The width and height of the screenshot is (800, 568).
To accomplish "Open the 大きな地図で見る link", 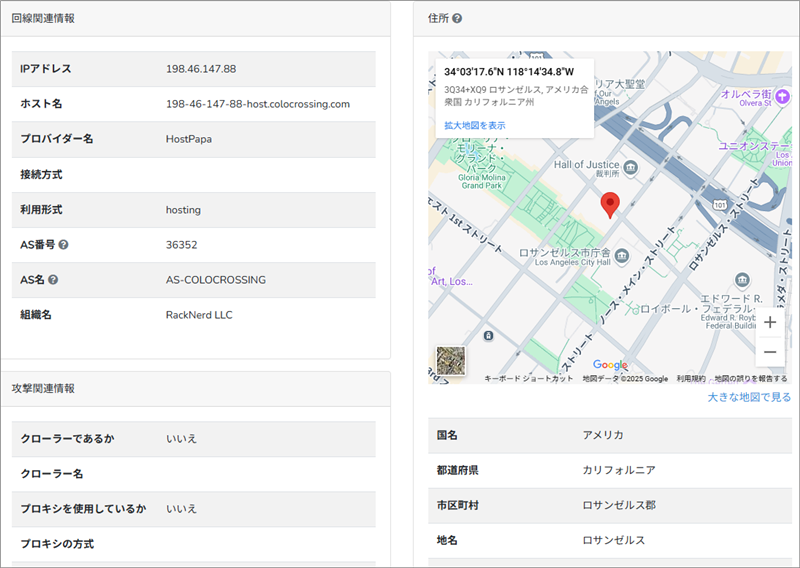I will [x=749, y=397].
